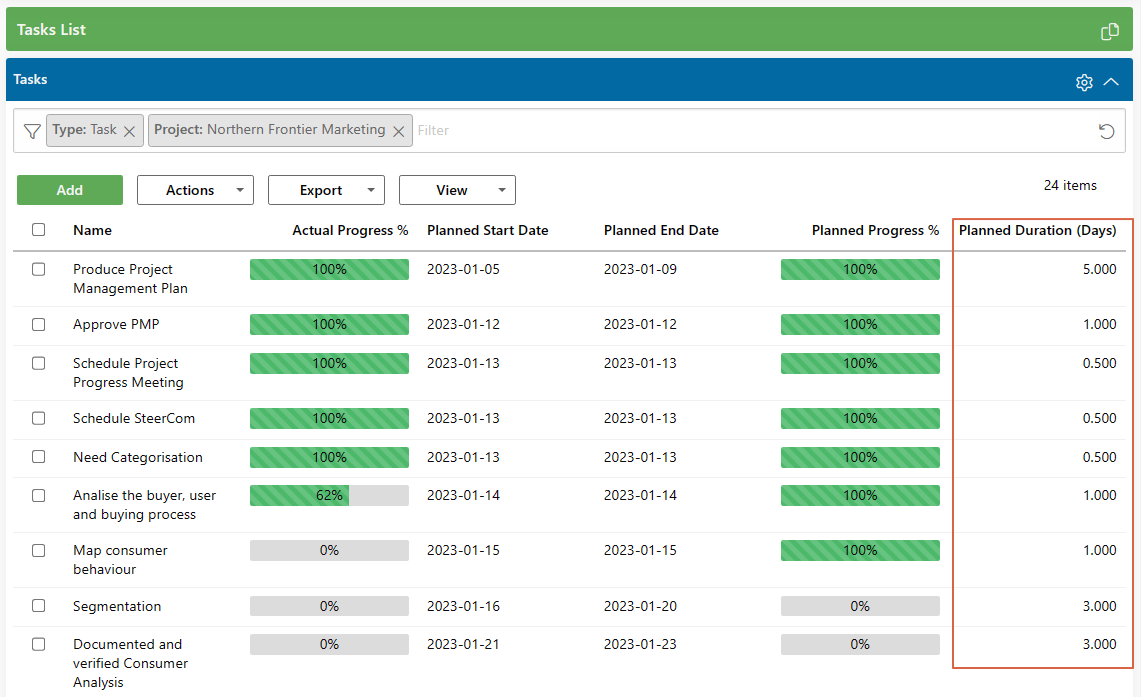
Task: Check the select-all checkbox in header row
Action: (38, 229)
